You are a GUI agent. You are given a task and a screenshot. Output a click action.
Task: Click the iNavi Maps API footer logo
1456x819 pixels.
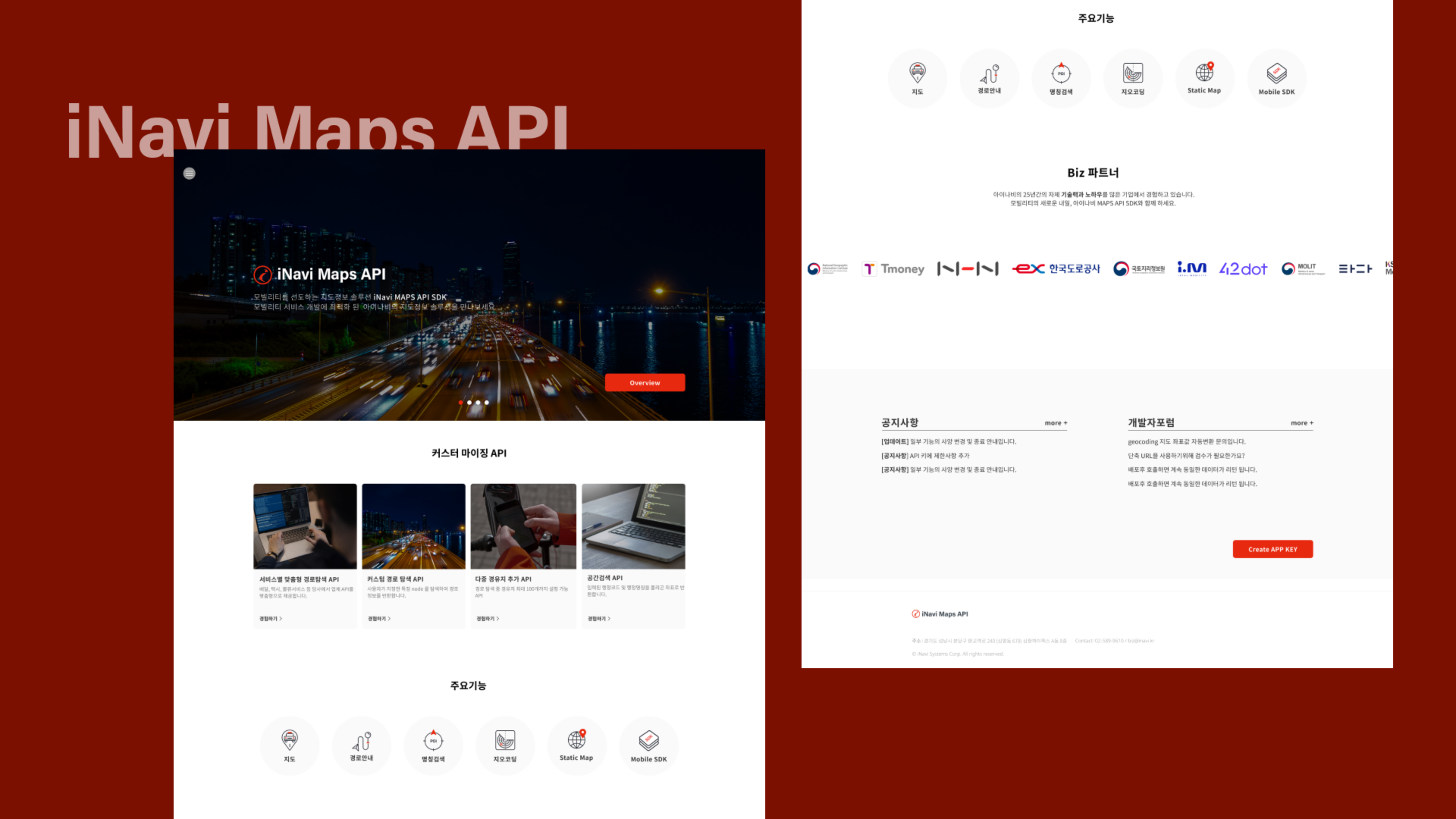940,614
